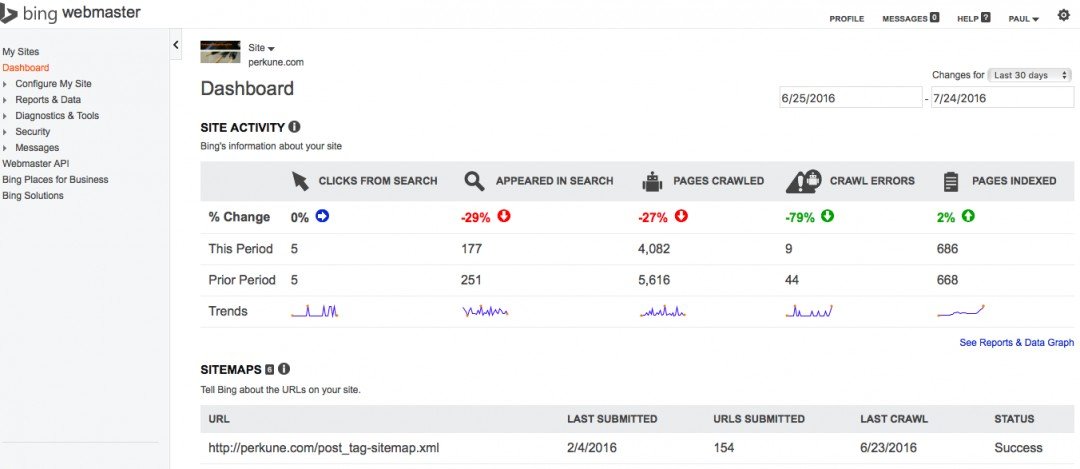This screenshot has width=1080, height=469.
Task: Open the Last 30 days dropdown
Action: click(x=1030, y=75)
